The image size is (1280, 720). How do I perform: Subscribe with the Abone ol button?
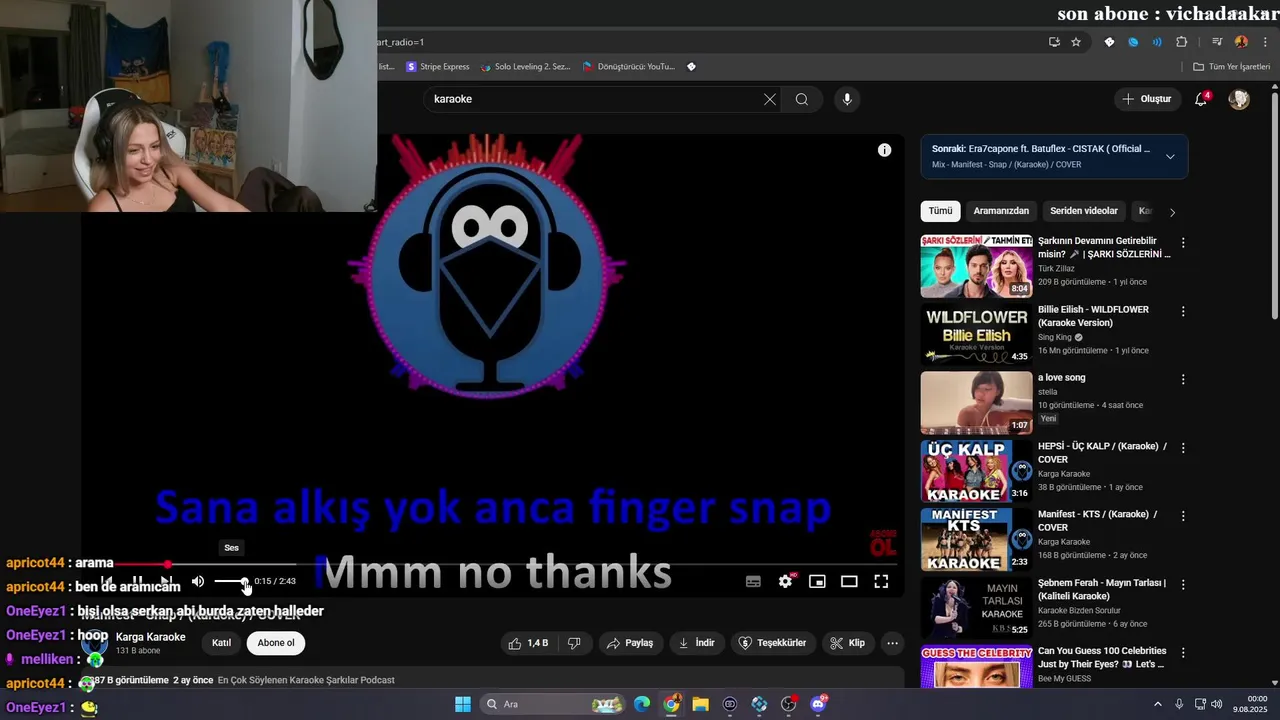pos(276,643)
